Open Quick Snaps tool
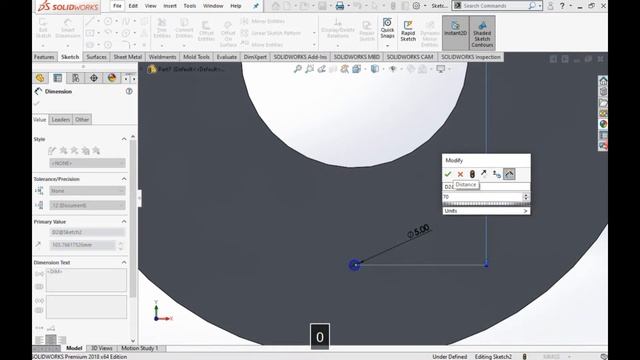This screenshot has height=360, width=640. tap(387, 29)
